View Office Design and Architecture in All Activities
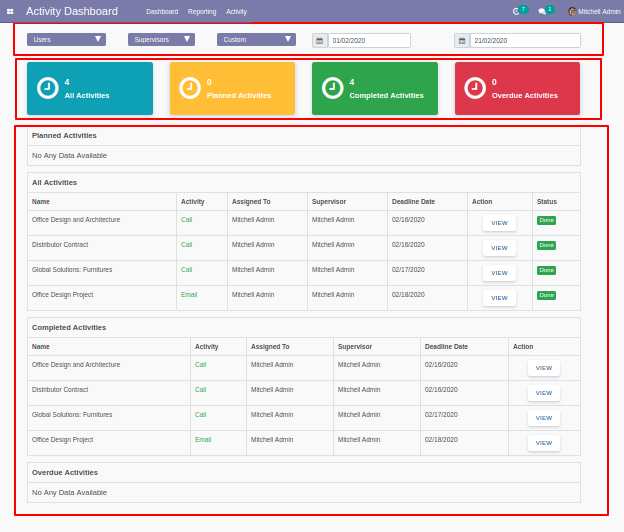 pos(499,223)
